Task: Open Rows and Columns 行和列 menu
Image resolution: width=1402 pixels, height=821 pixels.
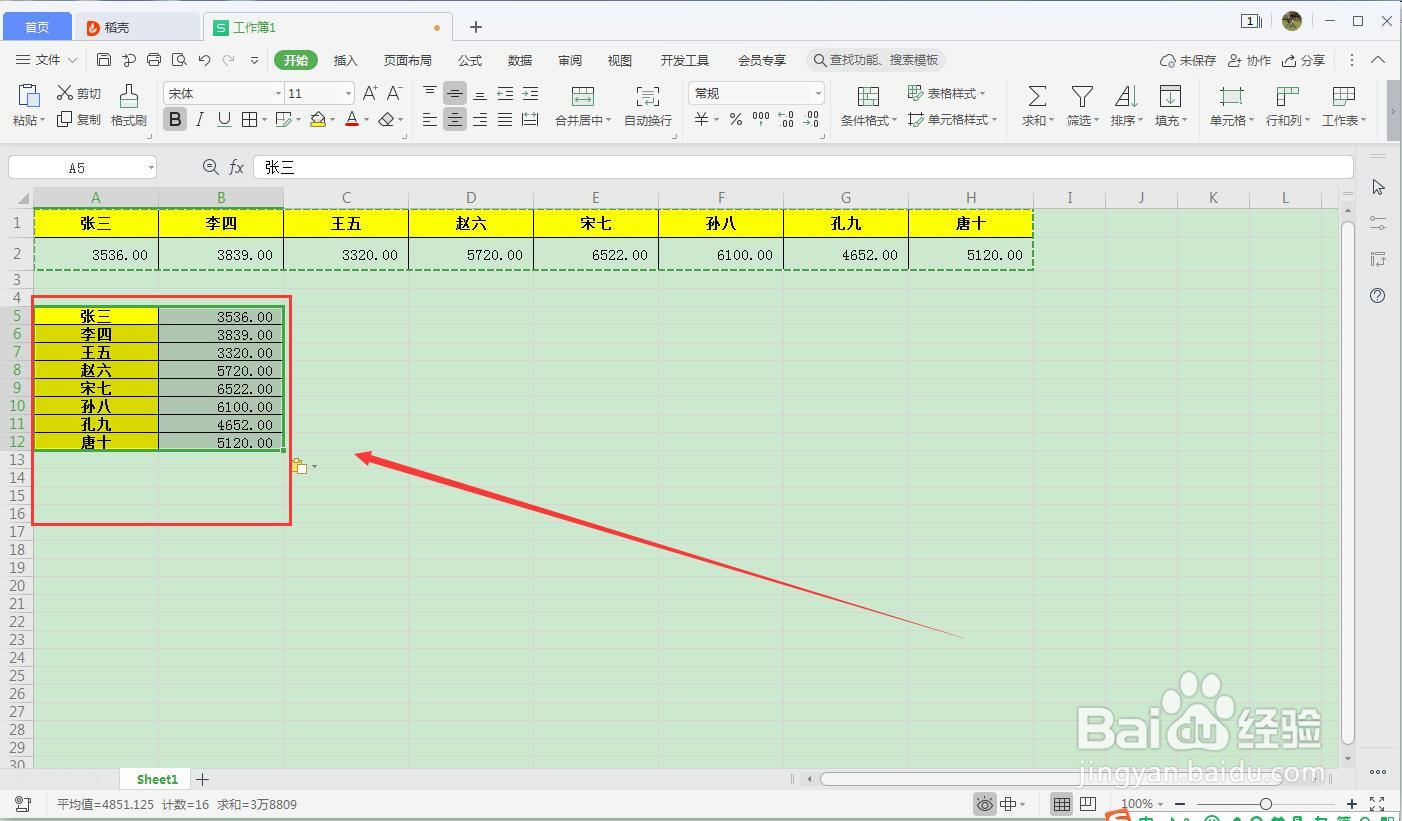Action: tap(1287, 106)
